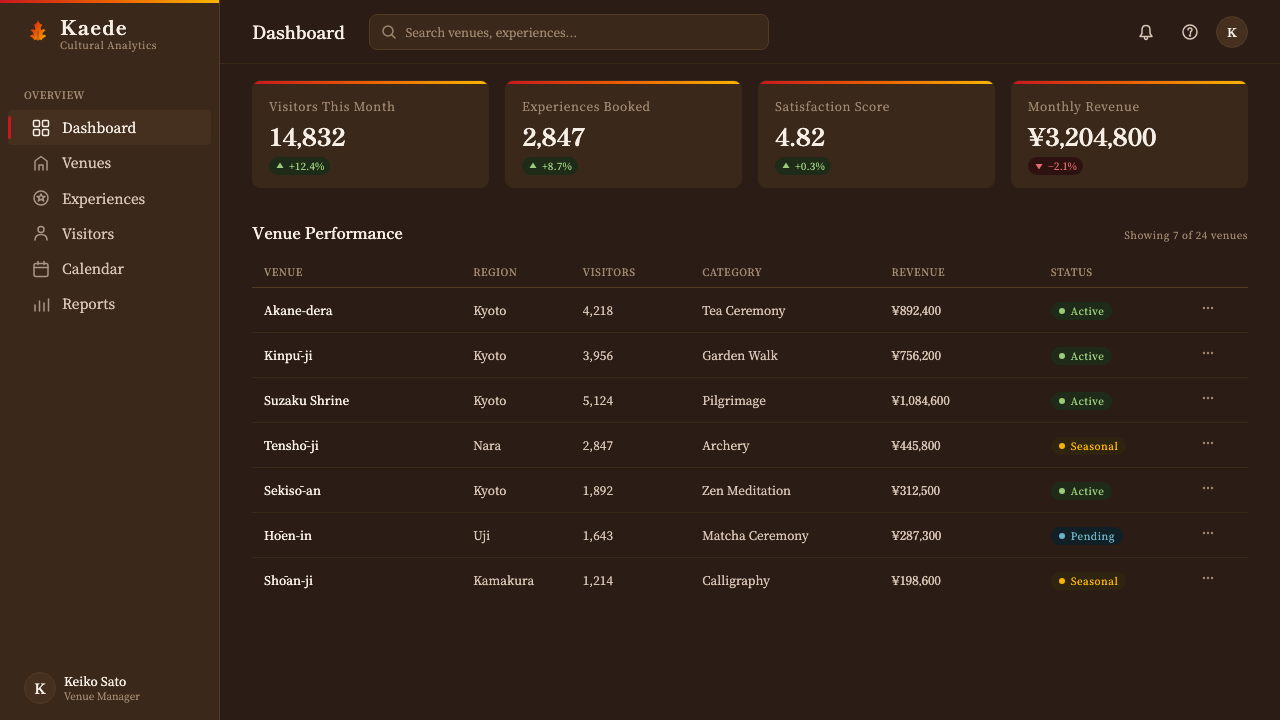Screen dimensions: 1280x720
Task: Focus the Search venues, experiences field
Action: (x=568, y=32)
